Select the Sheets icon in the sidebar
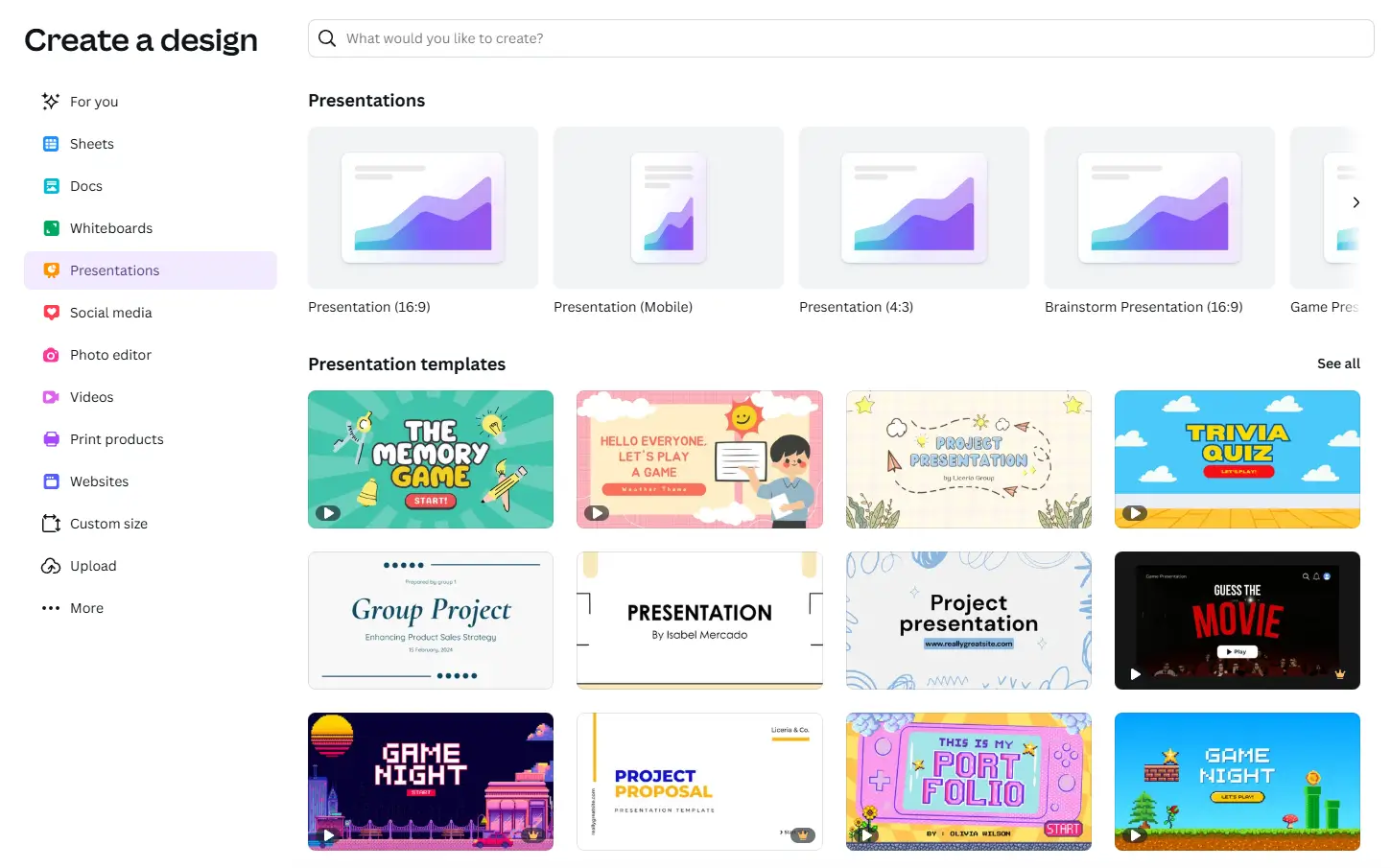 50,143
